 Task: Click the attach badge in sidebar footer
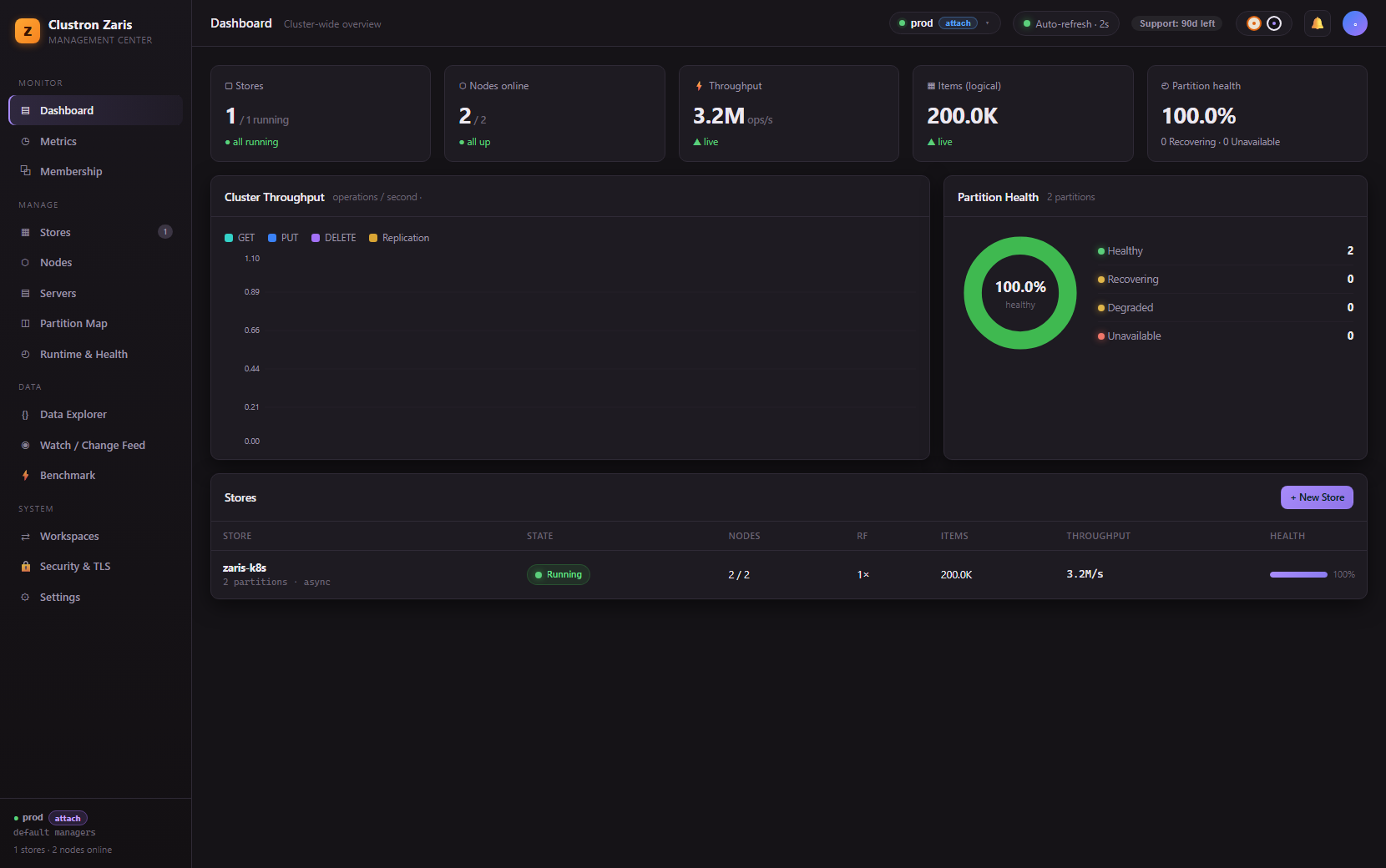(x=68, y=818)
